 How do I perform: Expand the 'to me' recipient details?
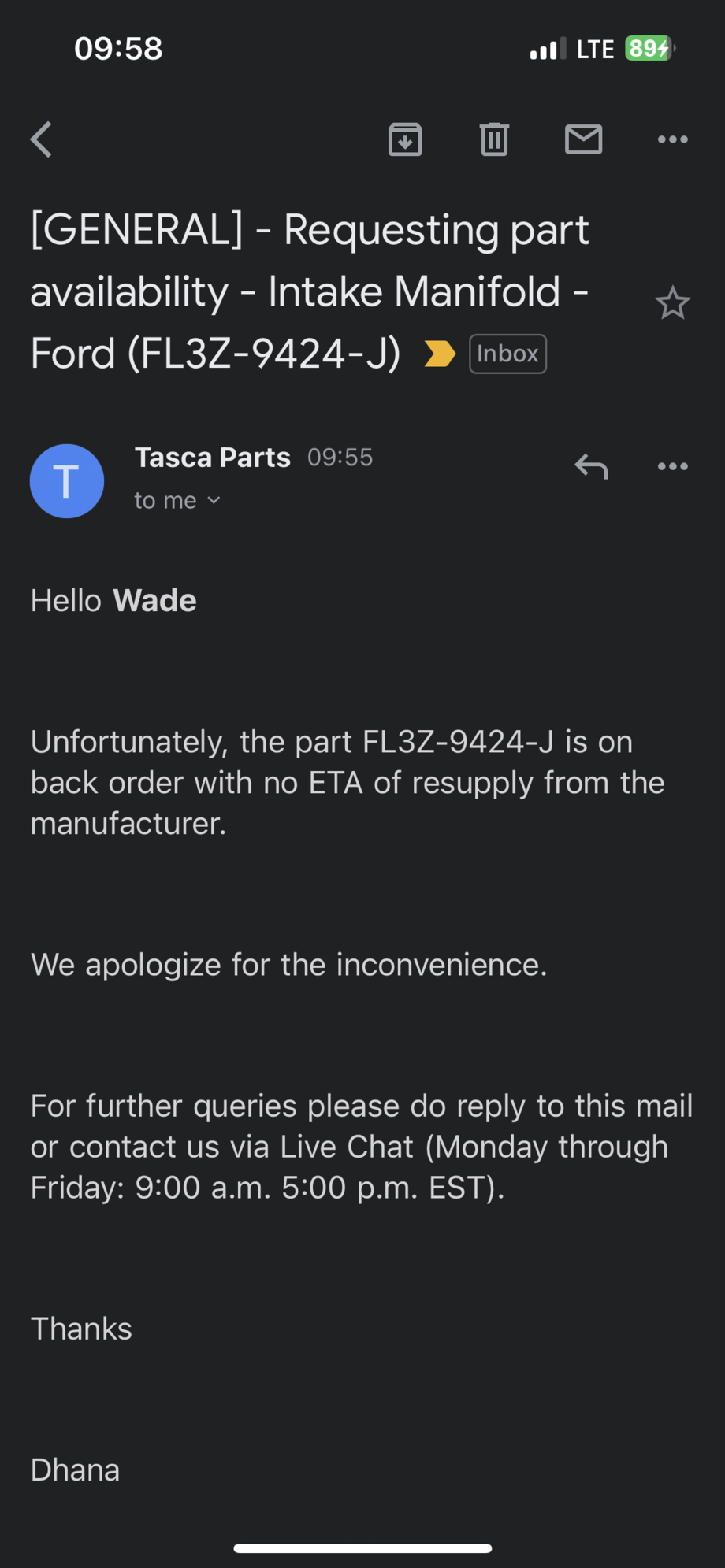(177, 499)
